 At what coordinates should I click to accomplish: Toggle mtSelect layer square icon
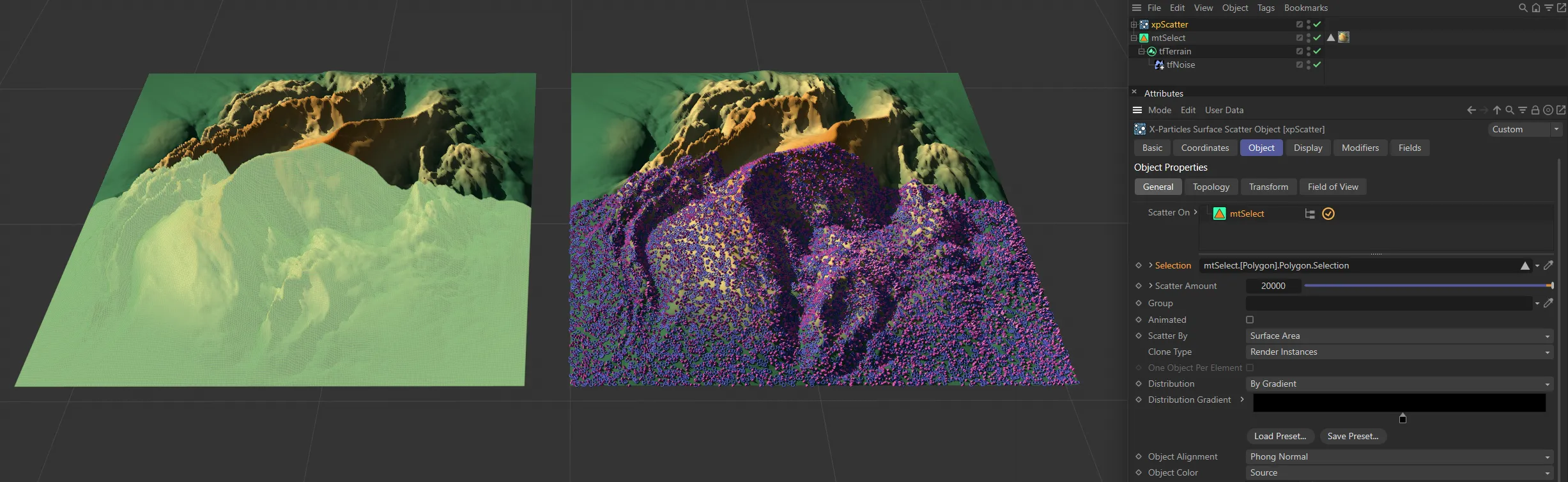pyautogui.click(x=1299, y=38)
